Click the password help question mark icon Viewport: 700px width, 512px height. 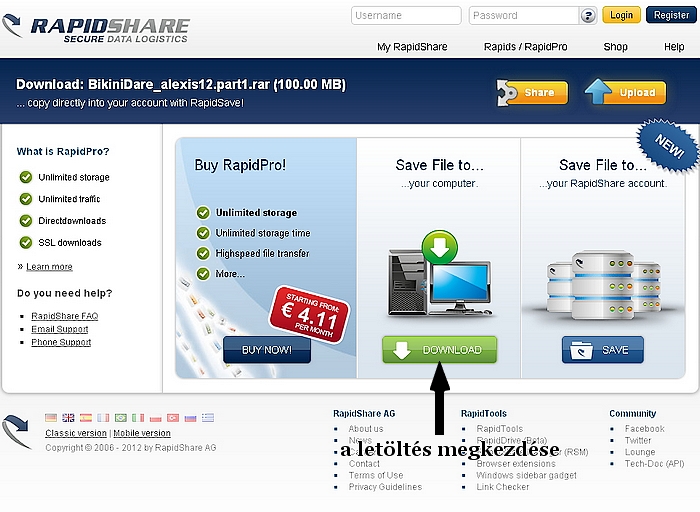pos(588,16)
